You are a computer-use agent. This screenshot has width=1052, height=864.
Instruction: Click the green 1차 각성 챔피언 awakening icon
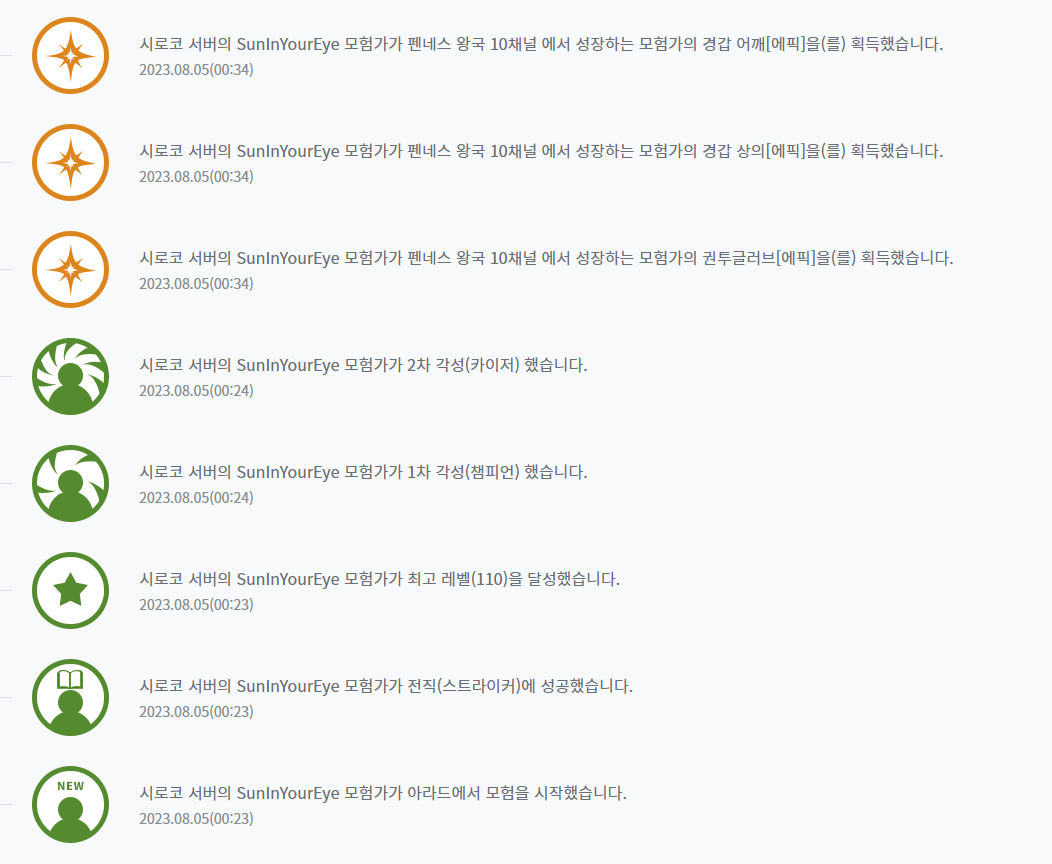click(x=70, y=484)
